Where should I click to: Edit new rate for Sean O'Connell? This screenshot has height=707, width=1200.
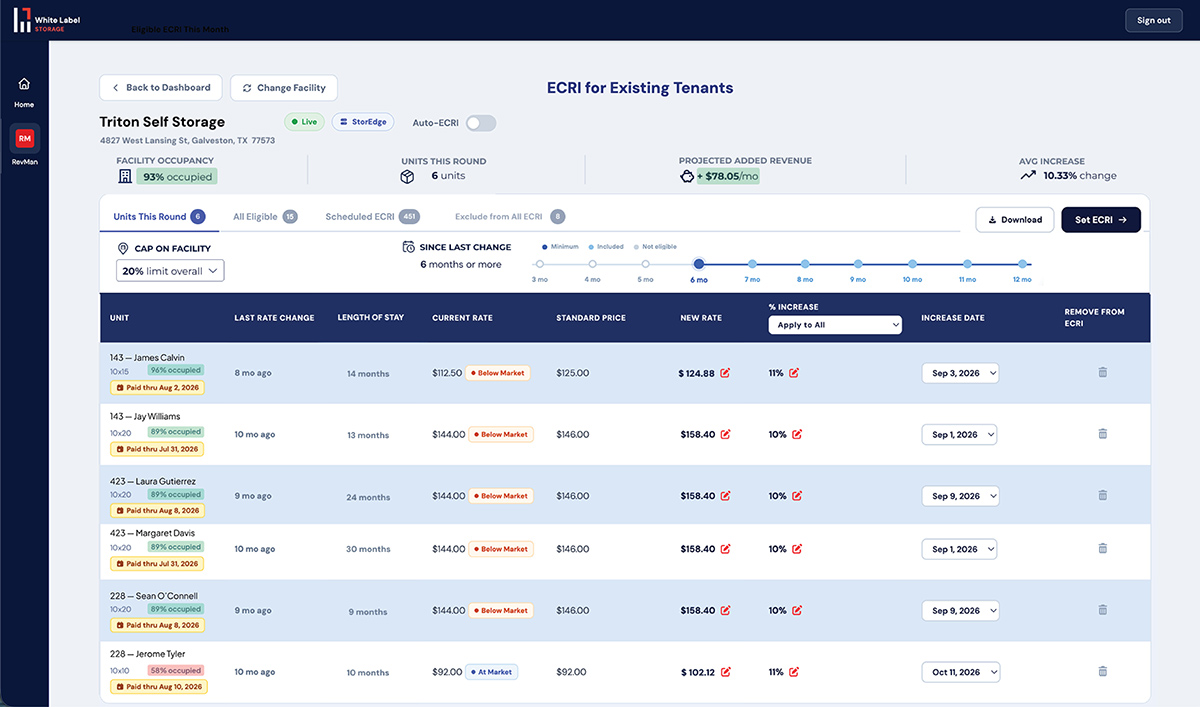(725, 610)
